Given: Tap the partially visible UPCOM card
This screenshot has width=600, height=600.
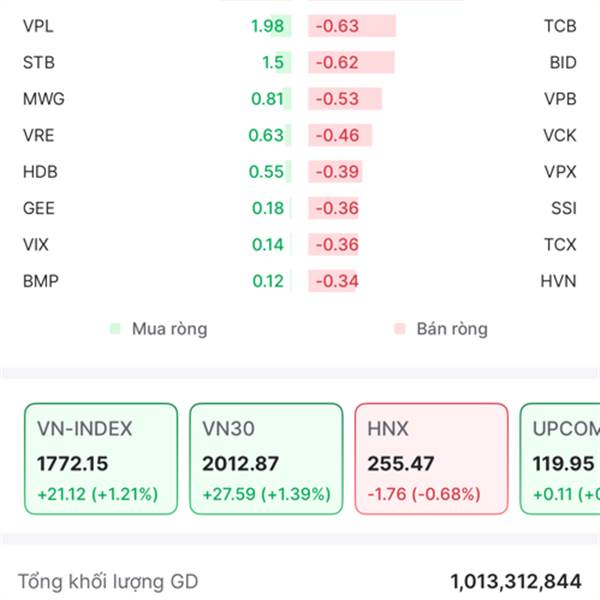Looking at the screenshot, I should click(562, 459).
